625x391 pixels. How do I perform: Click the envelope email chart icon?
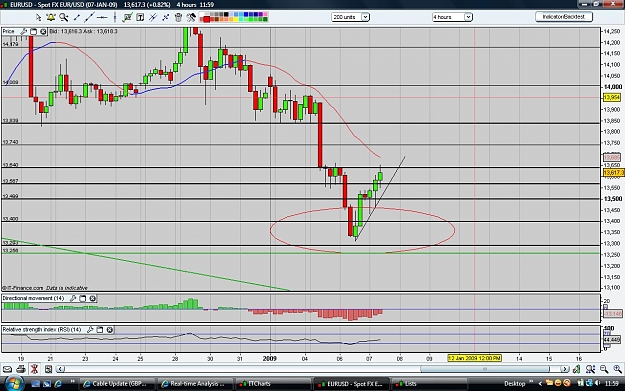click(x=7, y=369)
